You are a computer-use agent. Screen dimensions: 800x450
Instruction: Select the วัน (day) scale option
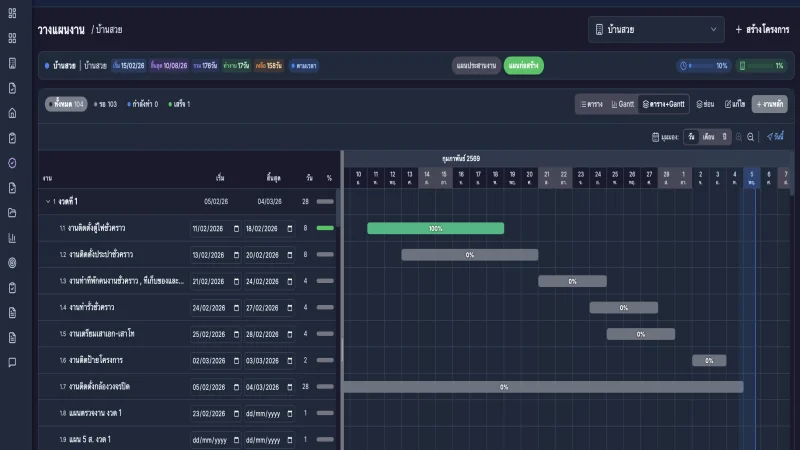pyautogui.click(x=691, y=136)
